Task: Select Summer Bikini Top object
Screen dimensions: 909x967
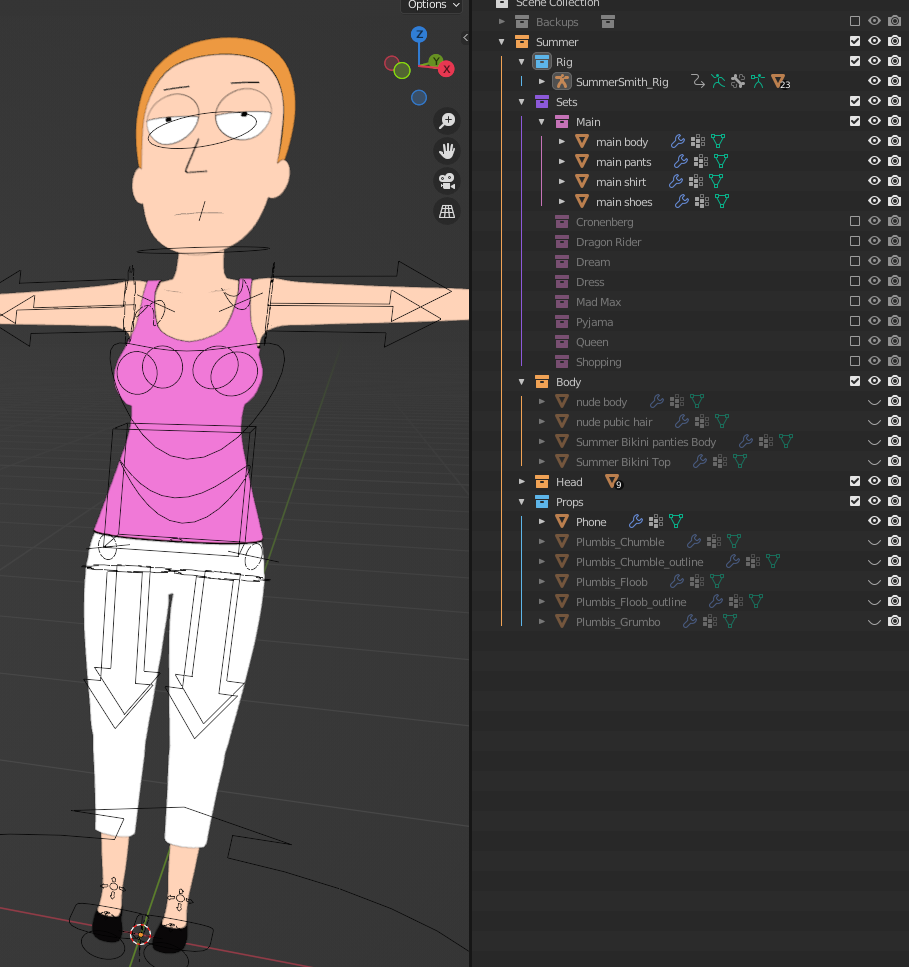Action: coord(623,462)
